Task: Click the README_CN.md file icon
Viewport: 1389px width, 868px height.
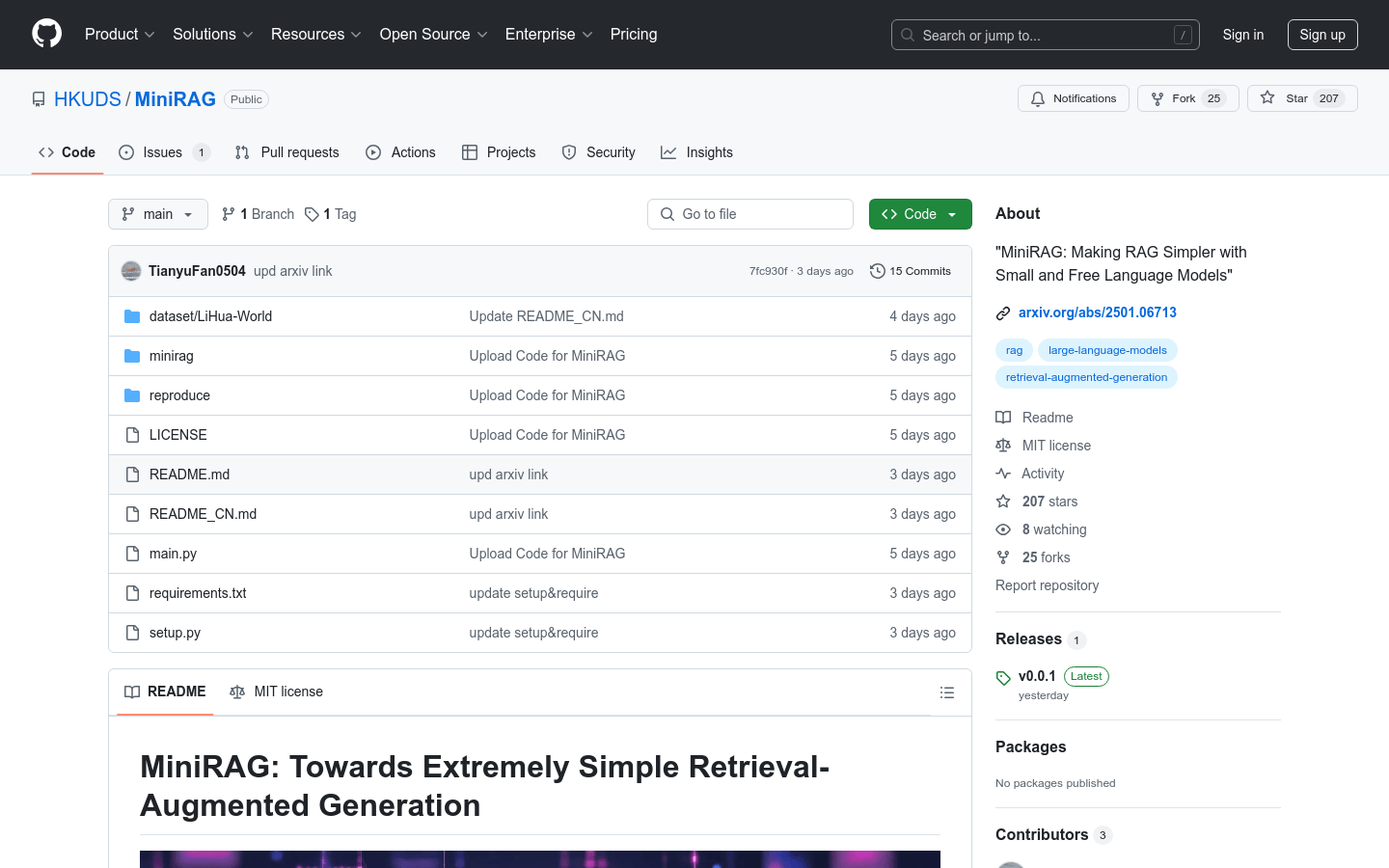Action: 132,514
